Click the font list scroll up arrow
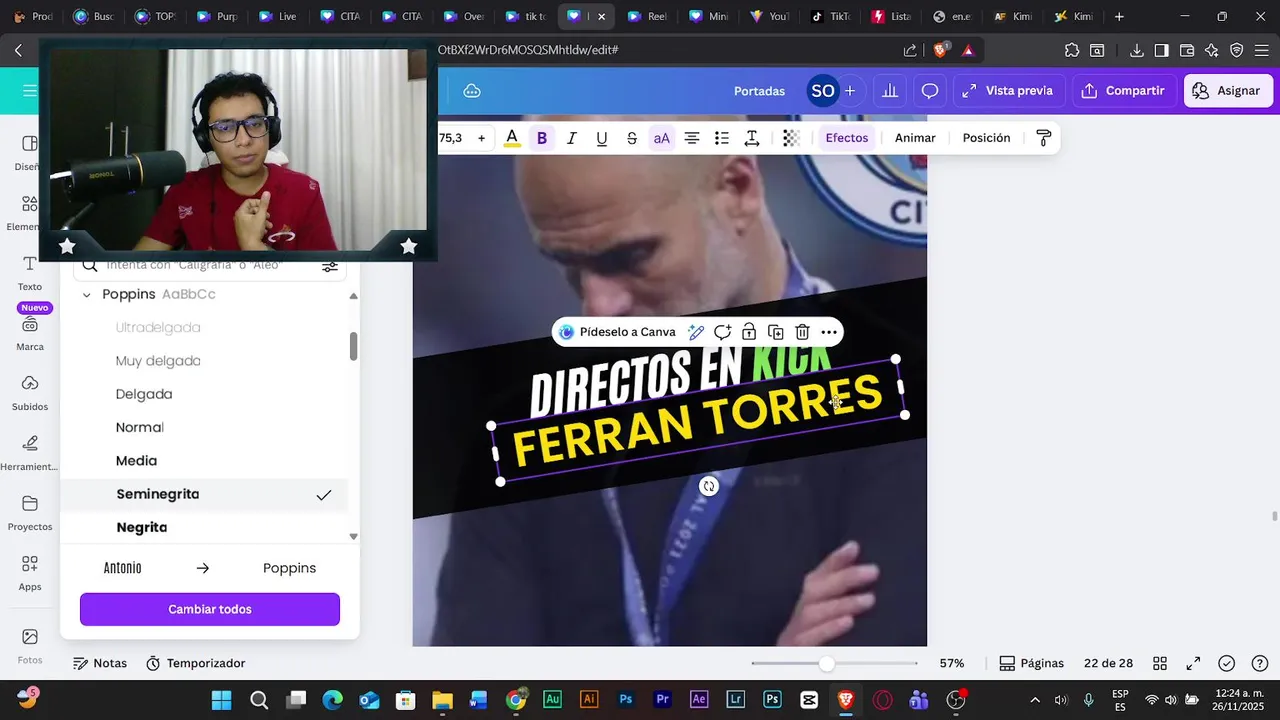Viewport: 1280px width, 720px height. 353,296
